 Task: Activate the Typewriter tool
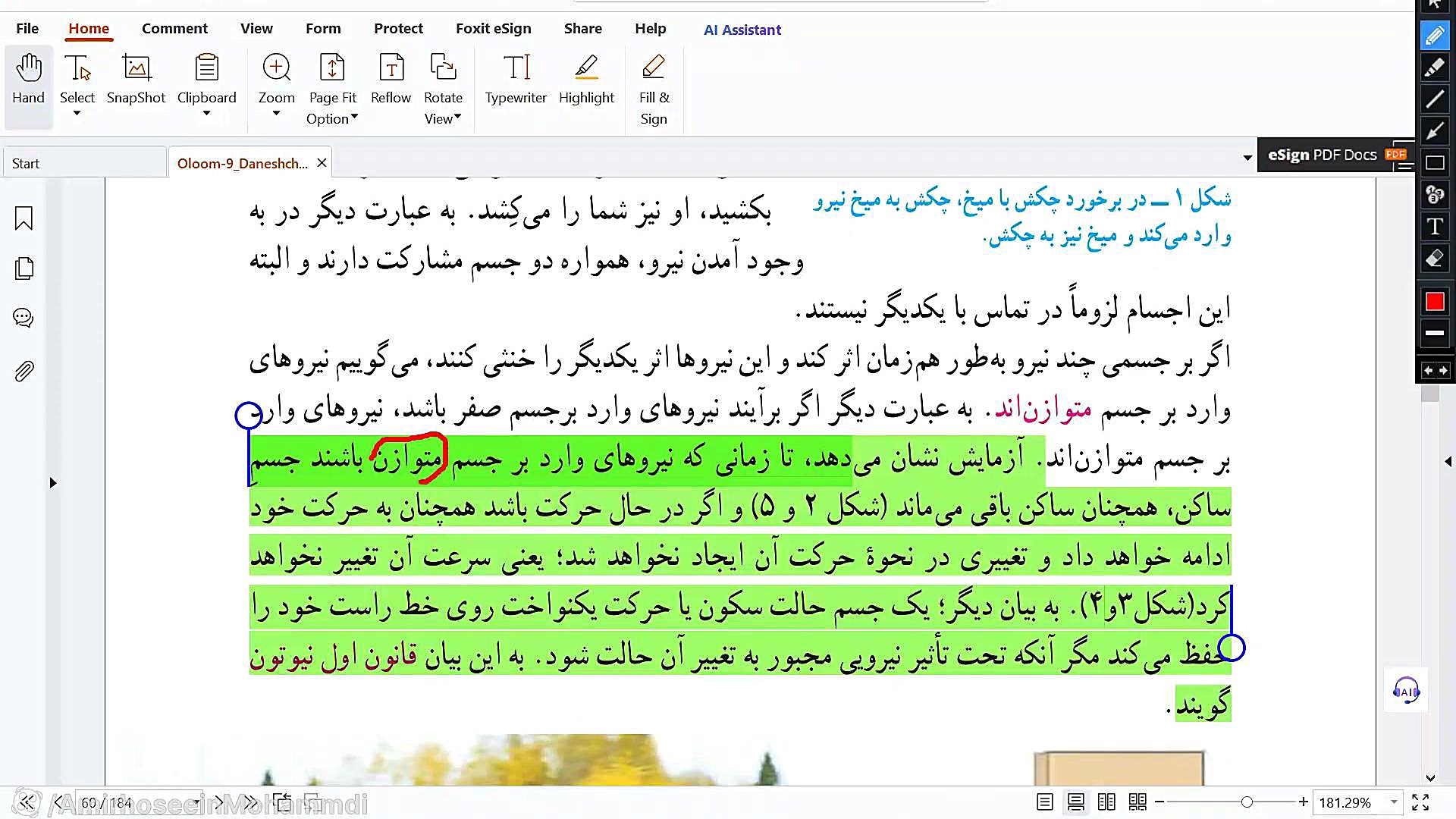coord(516,78)
